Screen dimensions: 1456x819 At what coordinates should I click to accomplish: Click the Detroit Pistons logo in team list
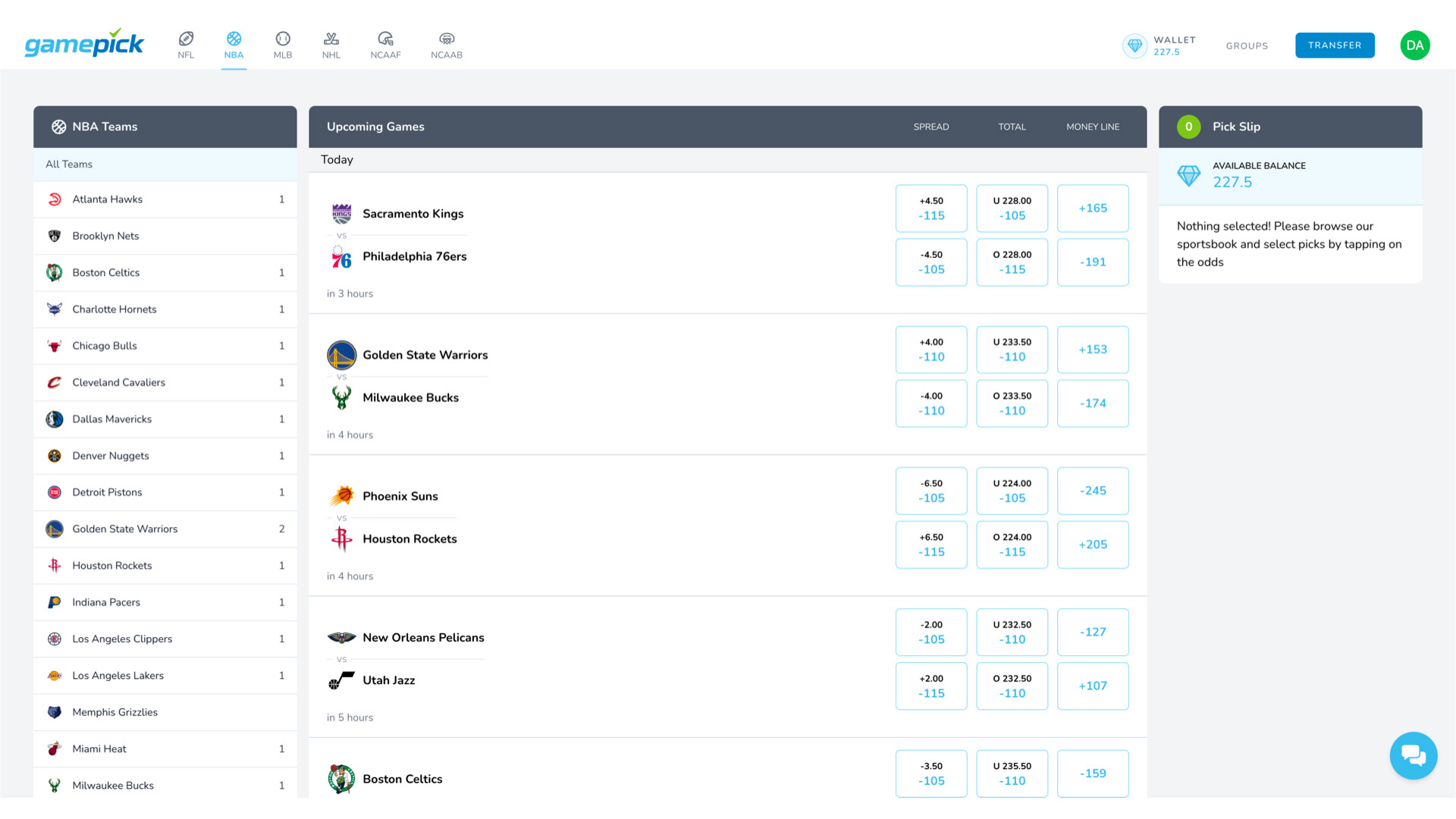55,492
